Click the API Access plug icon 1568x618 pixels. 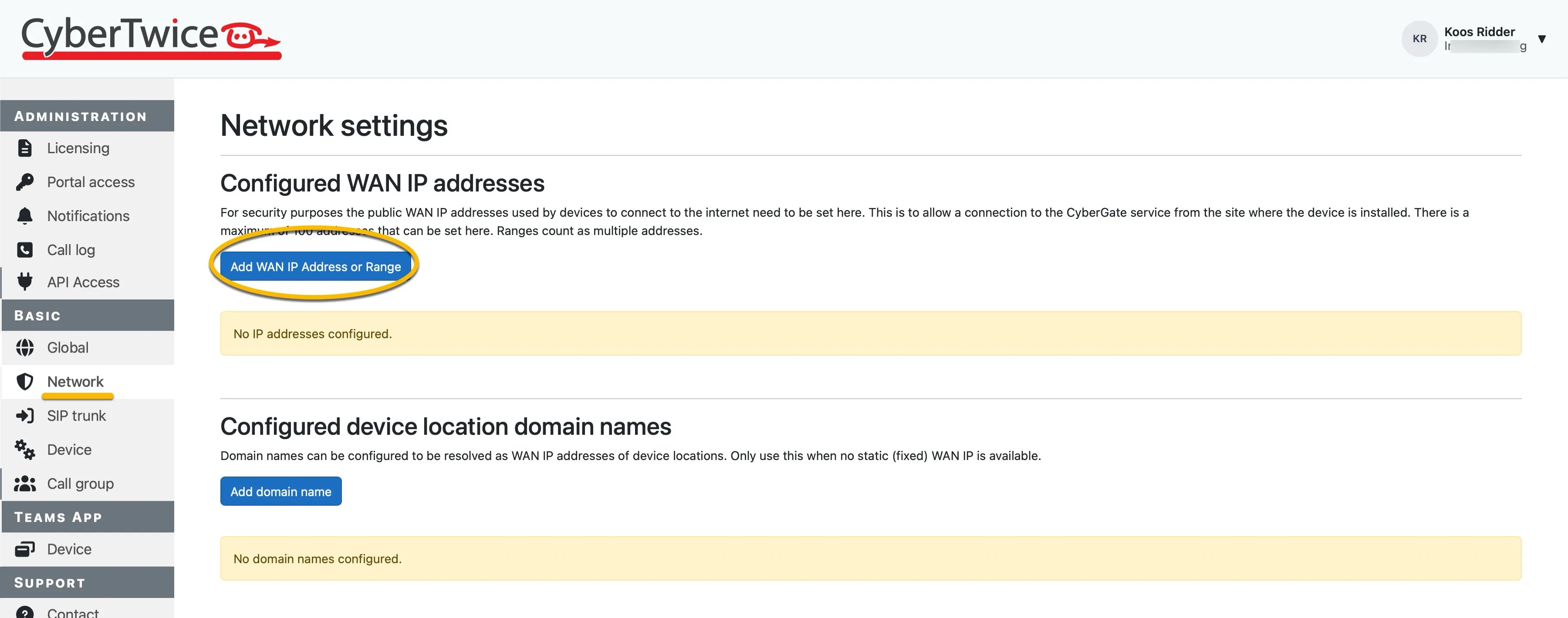pos(24,282)
